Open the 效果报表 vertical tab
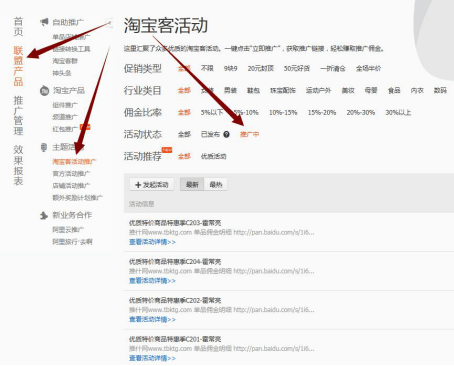Image resolution: width=454 pixels, height=366 pixels. pos(18,165)
